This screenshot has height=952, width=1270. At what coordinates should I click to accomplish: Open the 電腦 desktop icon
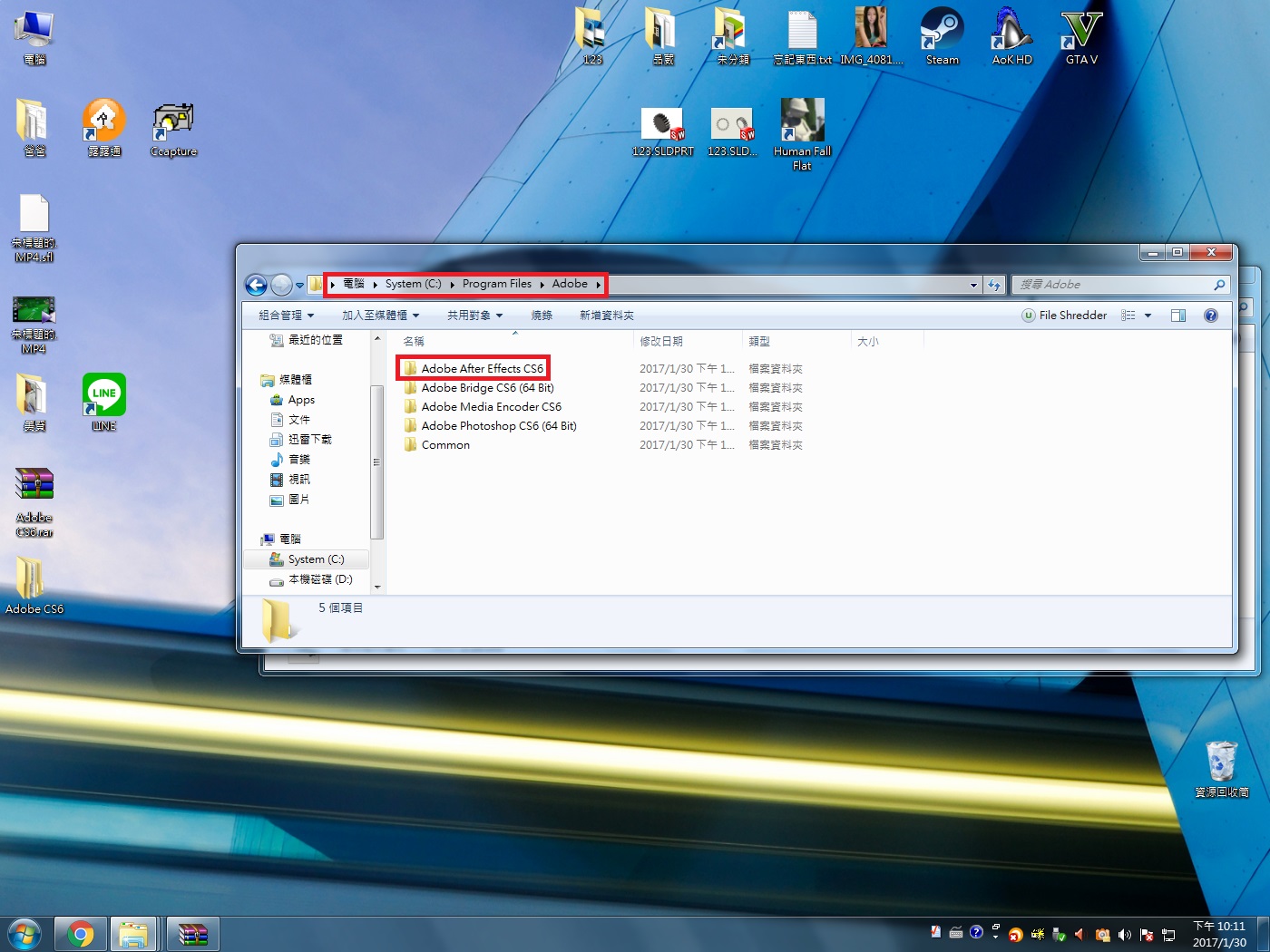click(34, 36)
